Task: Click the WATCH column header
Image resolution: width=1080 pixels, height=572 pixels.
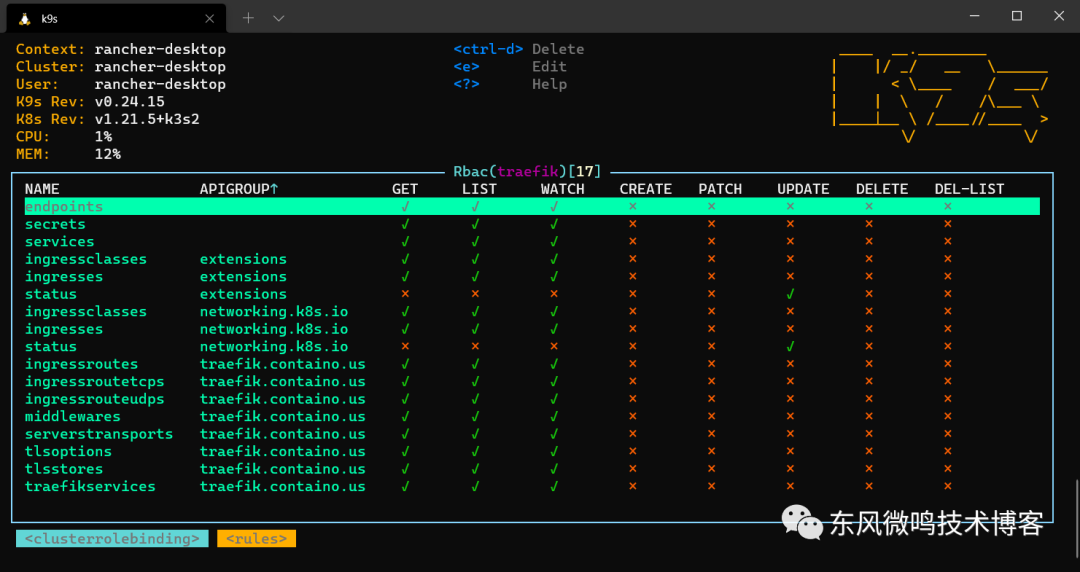Action: pyautogui.click(x=562, y=189)
